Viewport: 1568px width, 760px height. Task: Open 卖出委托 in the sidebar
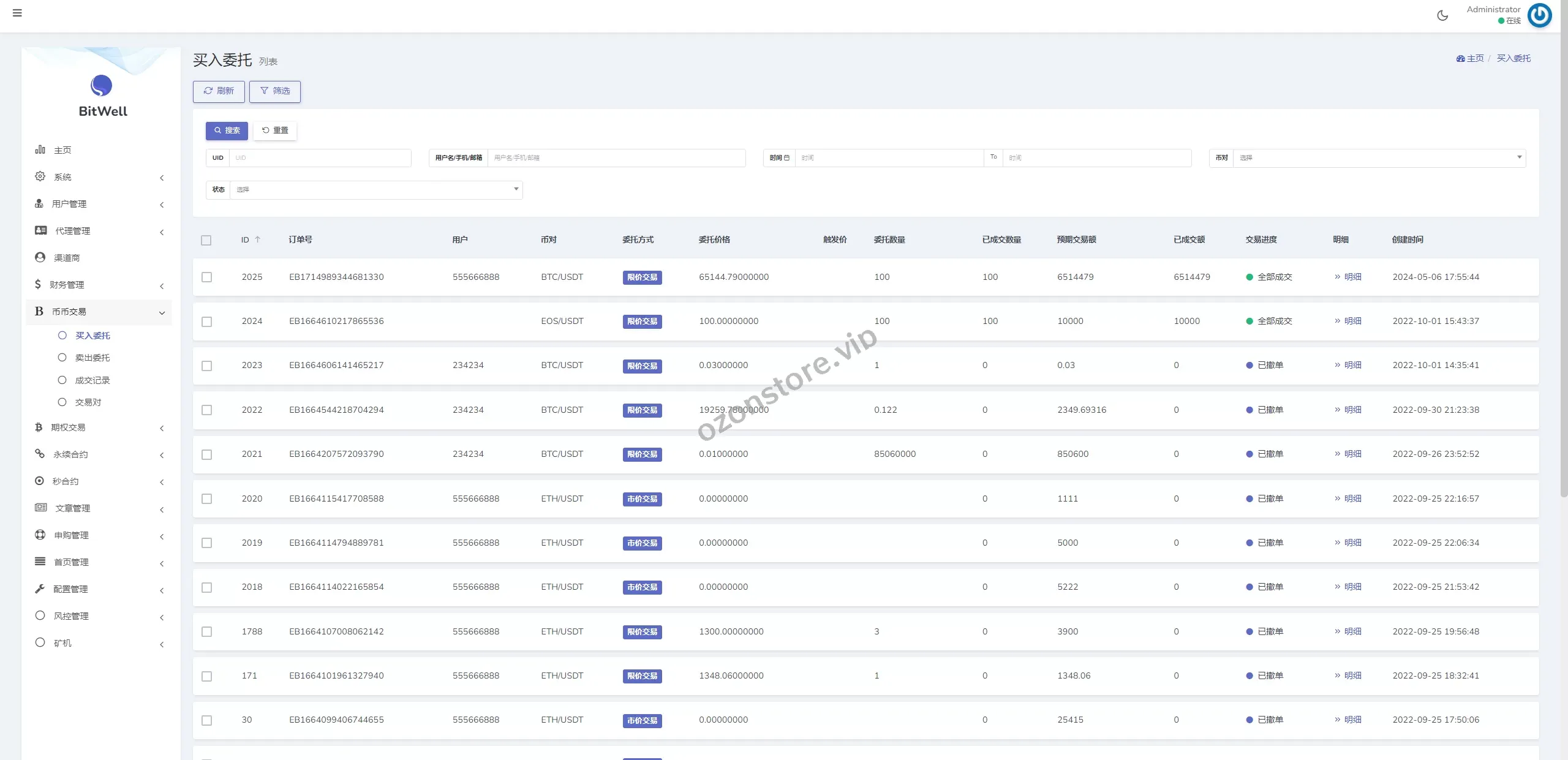coord(92,358)
